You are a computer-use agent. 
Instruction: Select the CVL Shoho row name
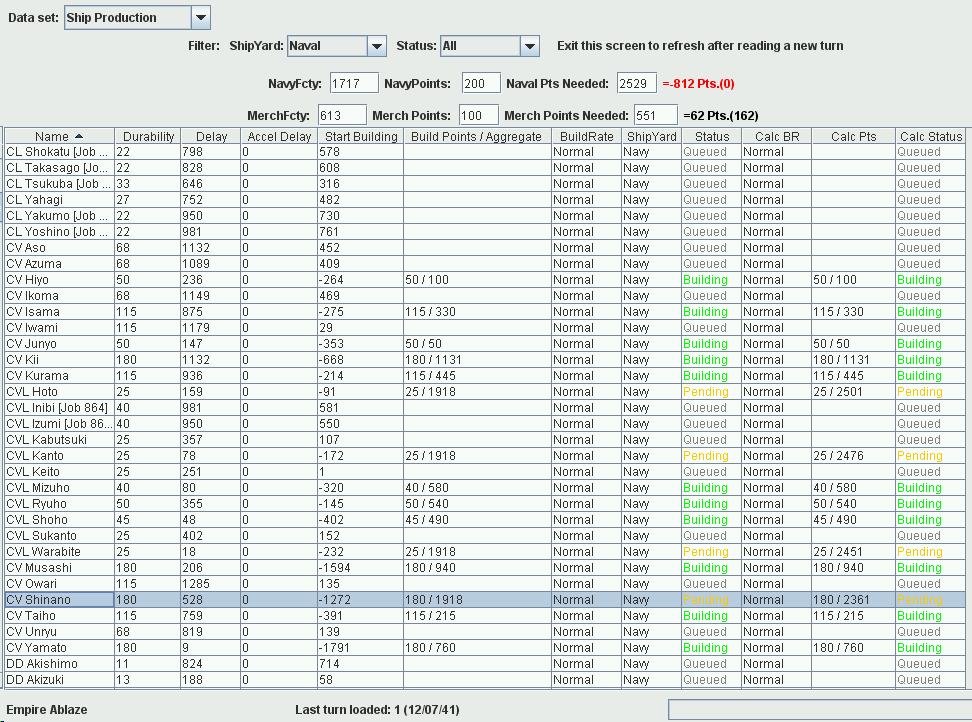(60, 519)
